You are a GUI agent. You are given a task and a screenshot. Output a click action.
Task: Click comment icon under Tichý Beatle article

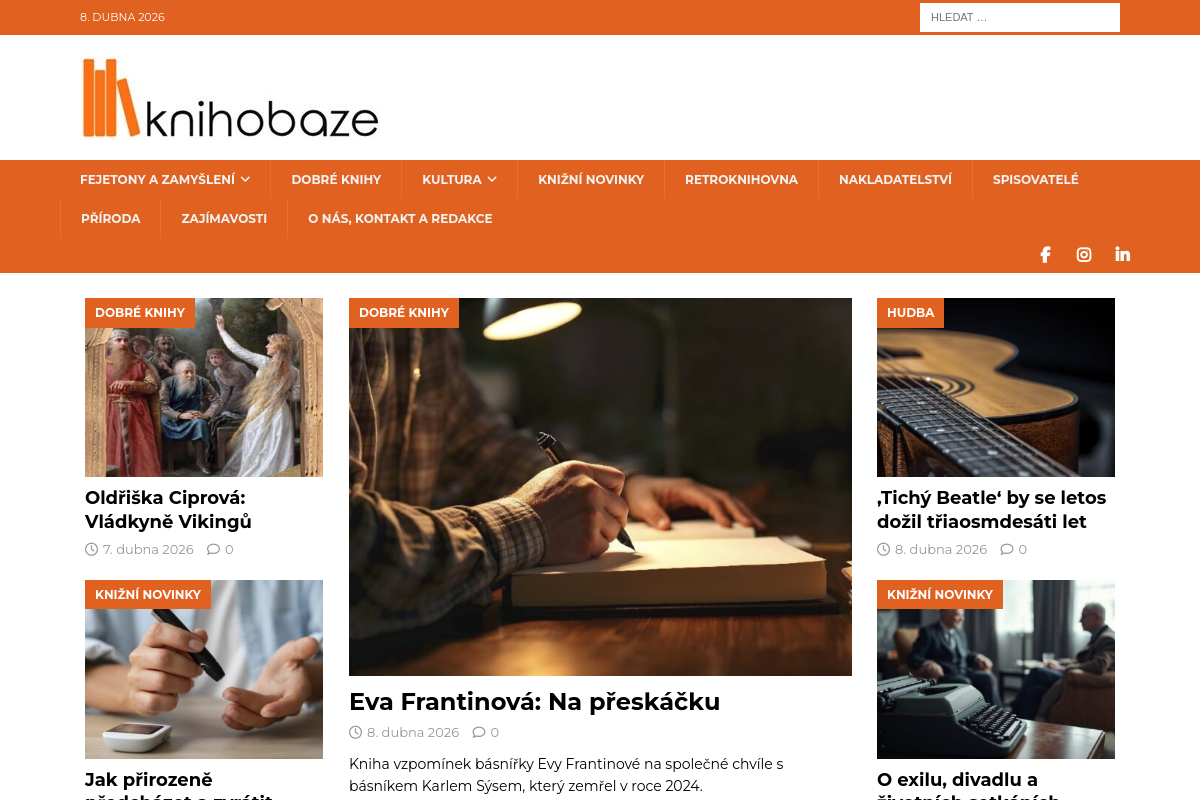(x=1007, y=549)
